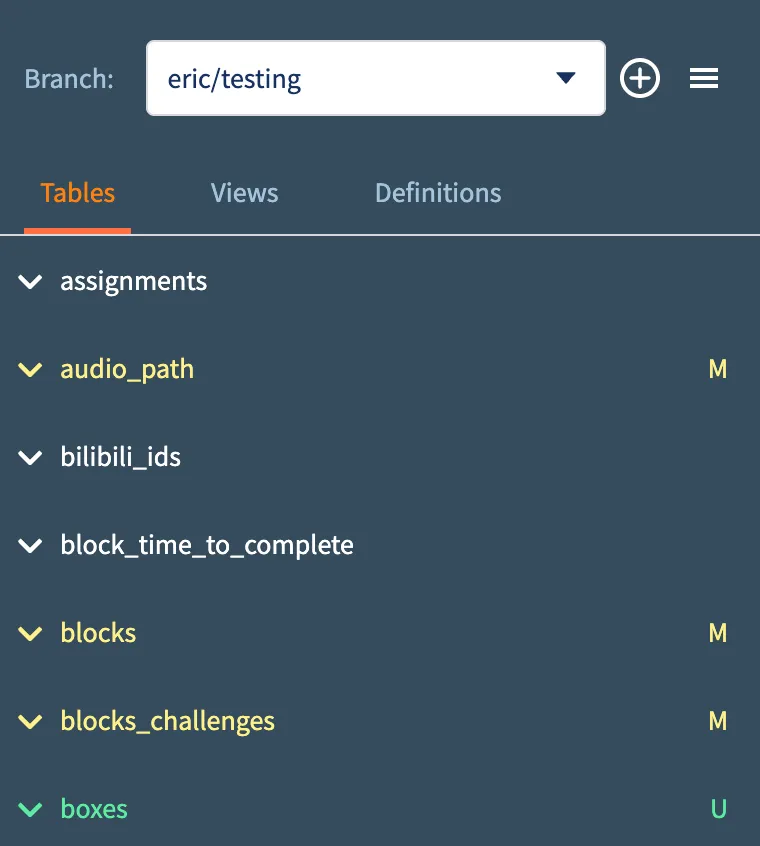Viewport: 760px width, 846px height.
Task: Click the plus icon to create new branch
Action: [640, 78]
